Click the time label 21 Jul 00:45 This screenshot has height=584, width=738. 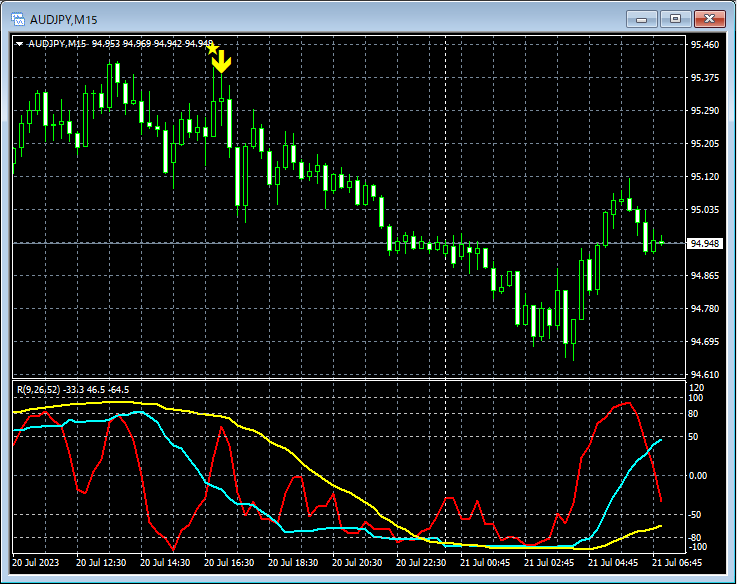pyautogui.click(x=485, y=563)
